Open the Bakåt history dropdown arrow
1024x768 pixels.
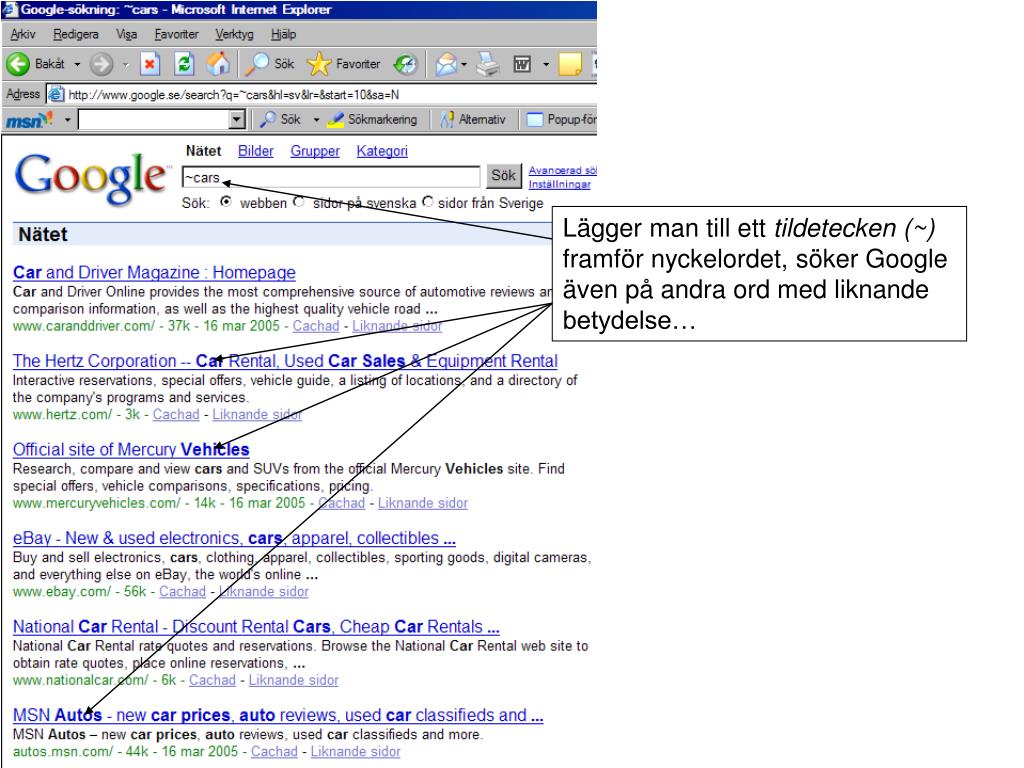tap(77, 64)
